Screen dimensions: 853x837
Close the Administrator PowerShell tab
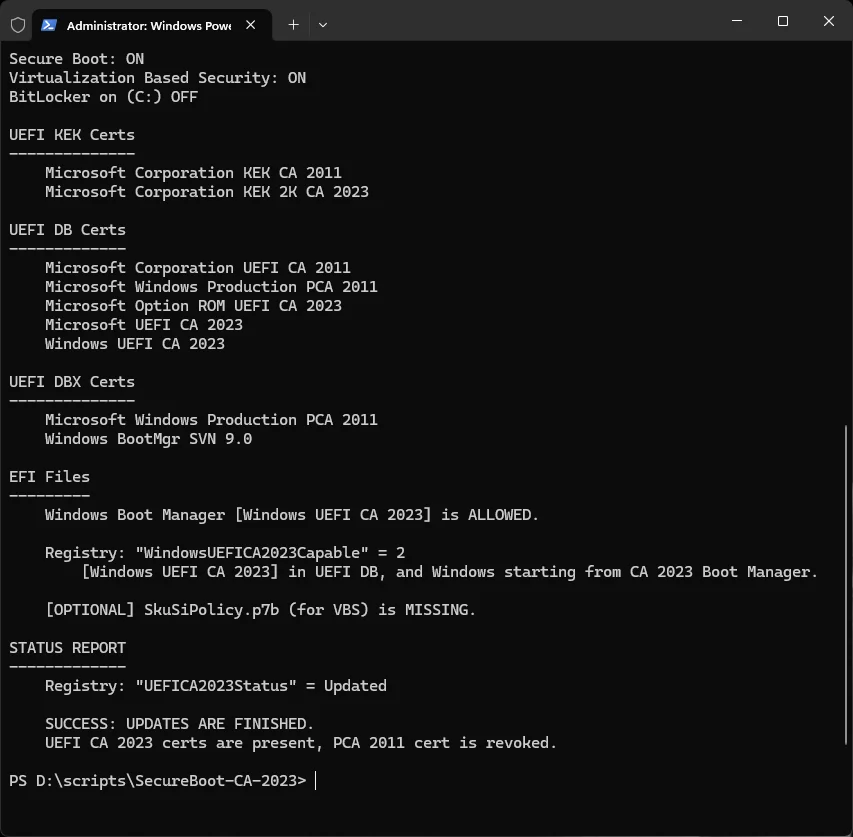coord(251,25)
